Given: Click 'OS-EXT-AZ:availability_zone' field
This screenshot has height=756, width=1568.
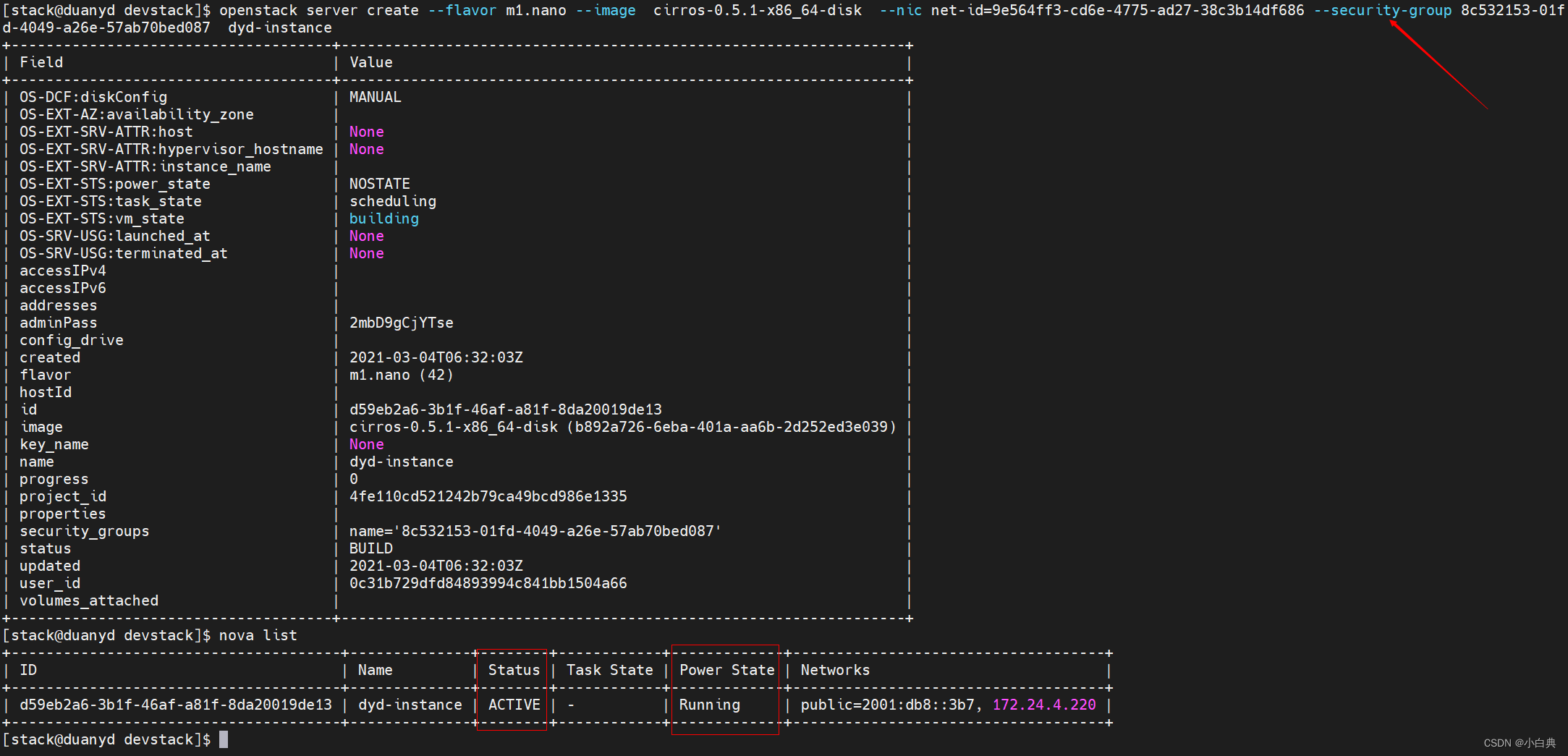Looking at the screenshot, I should point(137,114).
